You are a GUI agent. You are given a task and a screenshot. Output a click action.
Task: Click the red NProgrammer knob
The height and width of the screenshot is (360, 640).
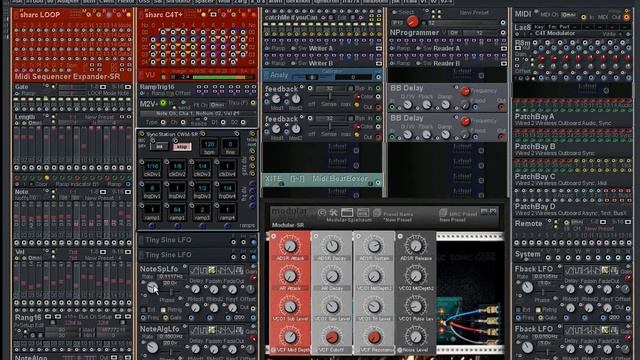(413, 21)
